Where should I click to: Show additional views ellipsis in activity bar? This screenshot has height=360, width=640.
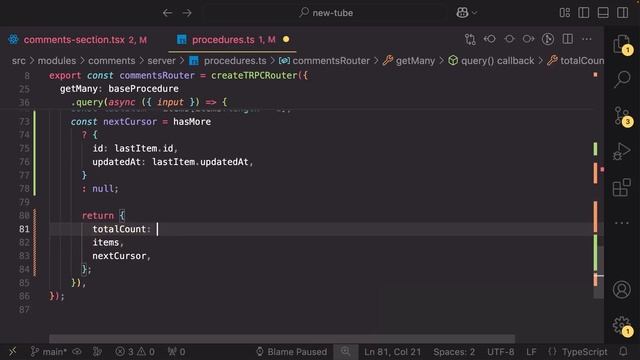(x=622, y=223)
